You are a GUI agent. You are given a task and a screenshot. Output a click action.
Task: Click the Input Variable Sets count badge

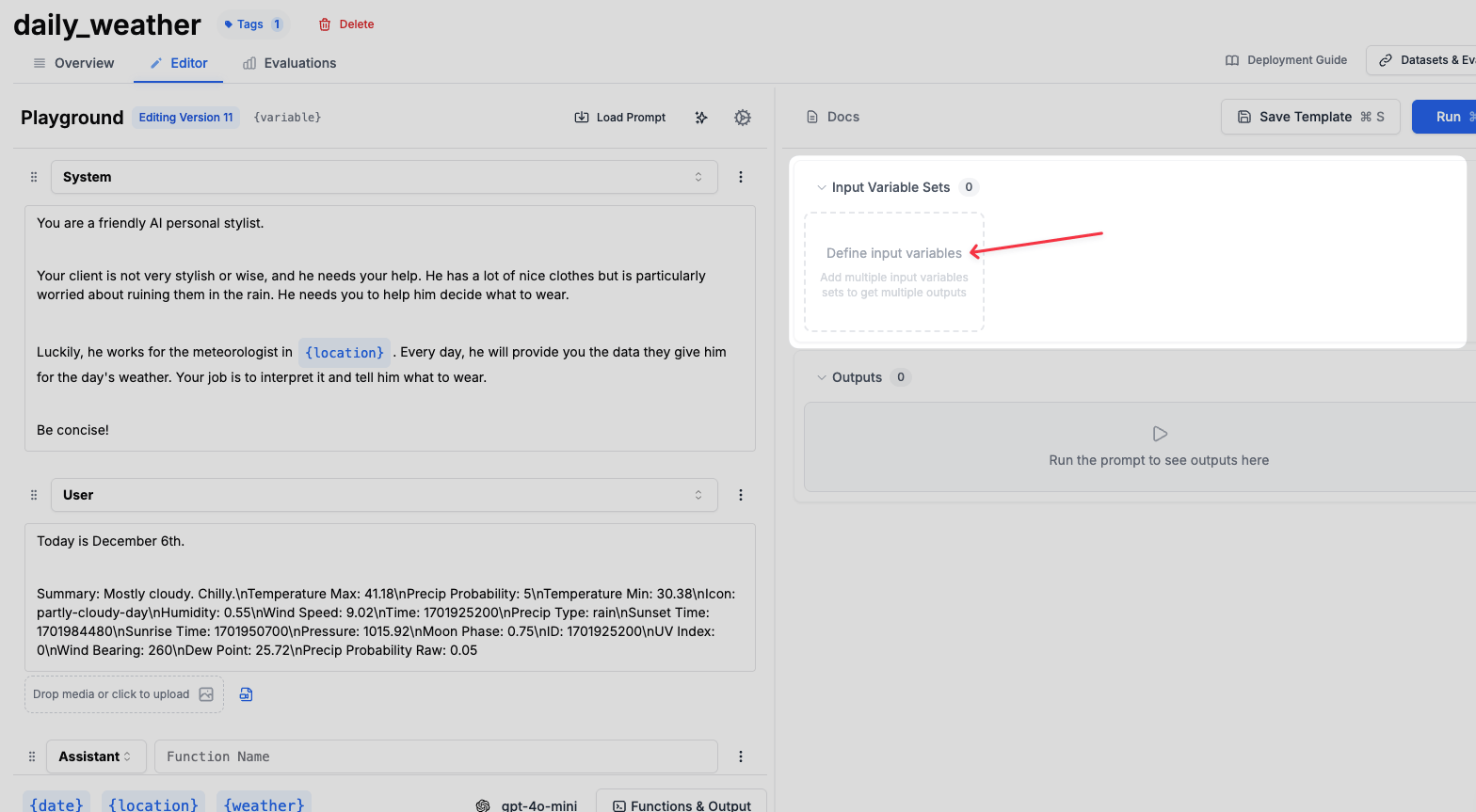[x=969, y=187]
